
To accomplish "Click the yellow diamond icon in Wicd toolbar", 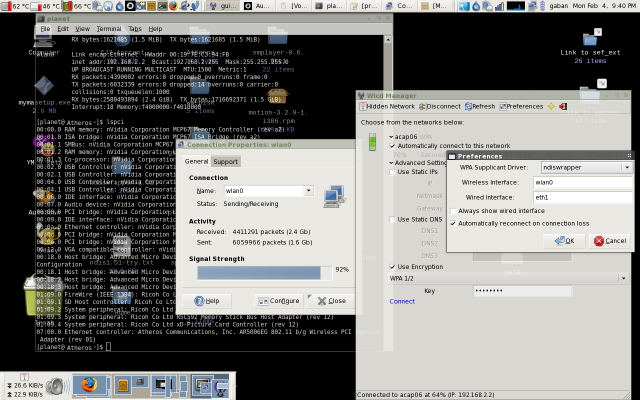I will [x=551, y=107].
